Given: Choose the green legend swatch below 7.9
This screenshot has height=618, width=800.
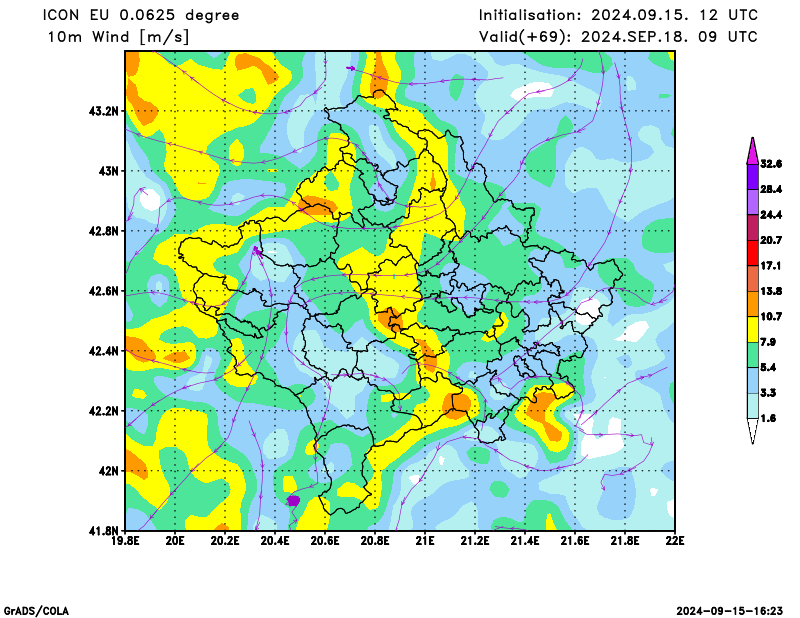Looking at the screenshot, I should point(753,355).
